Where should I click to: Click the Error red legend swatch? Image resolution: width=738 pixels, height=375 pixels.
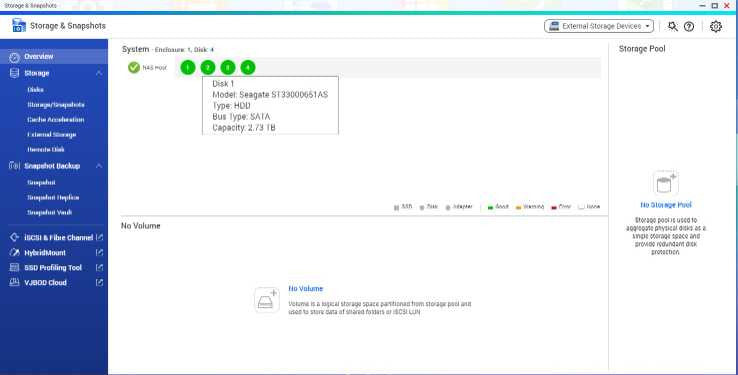click(x=554, y=207)
